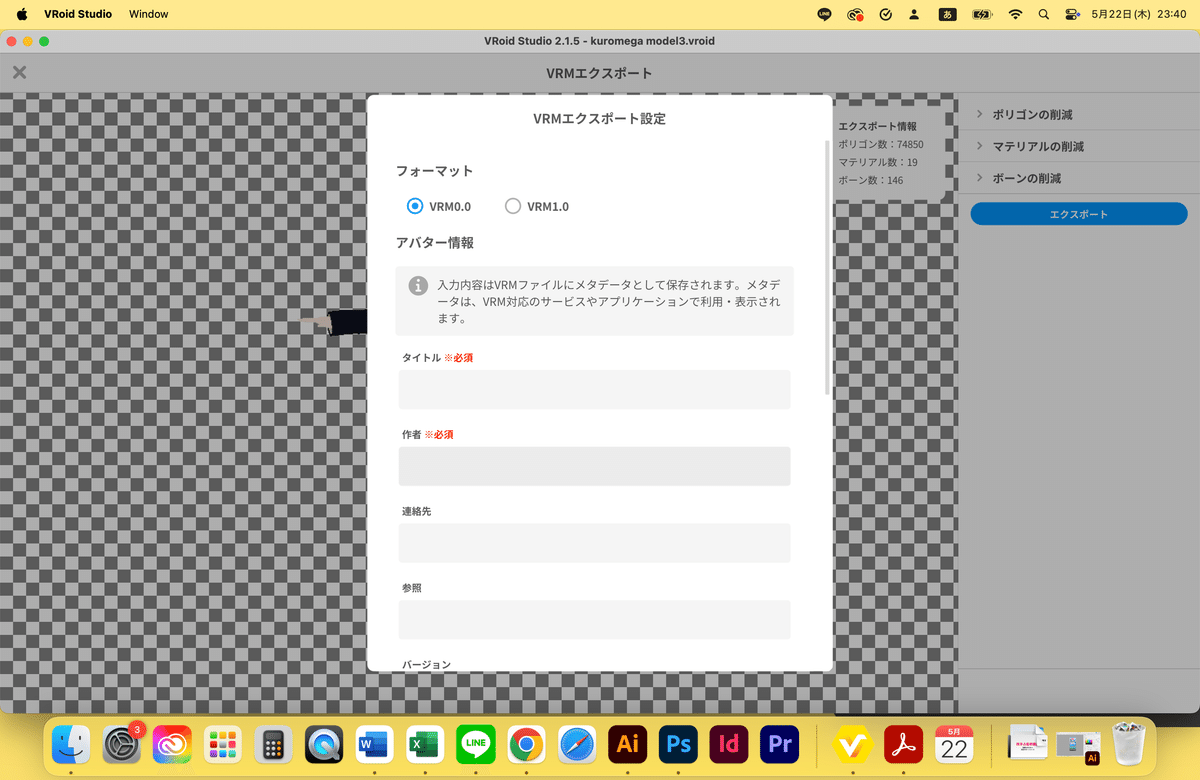Click the タイトル input field
Screen dimensions: 1200x780
[594, 389]
